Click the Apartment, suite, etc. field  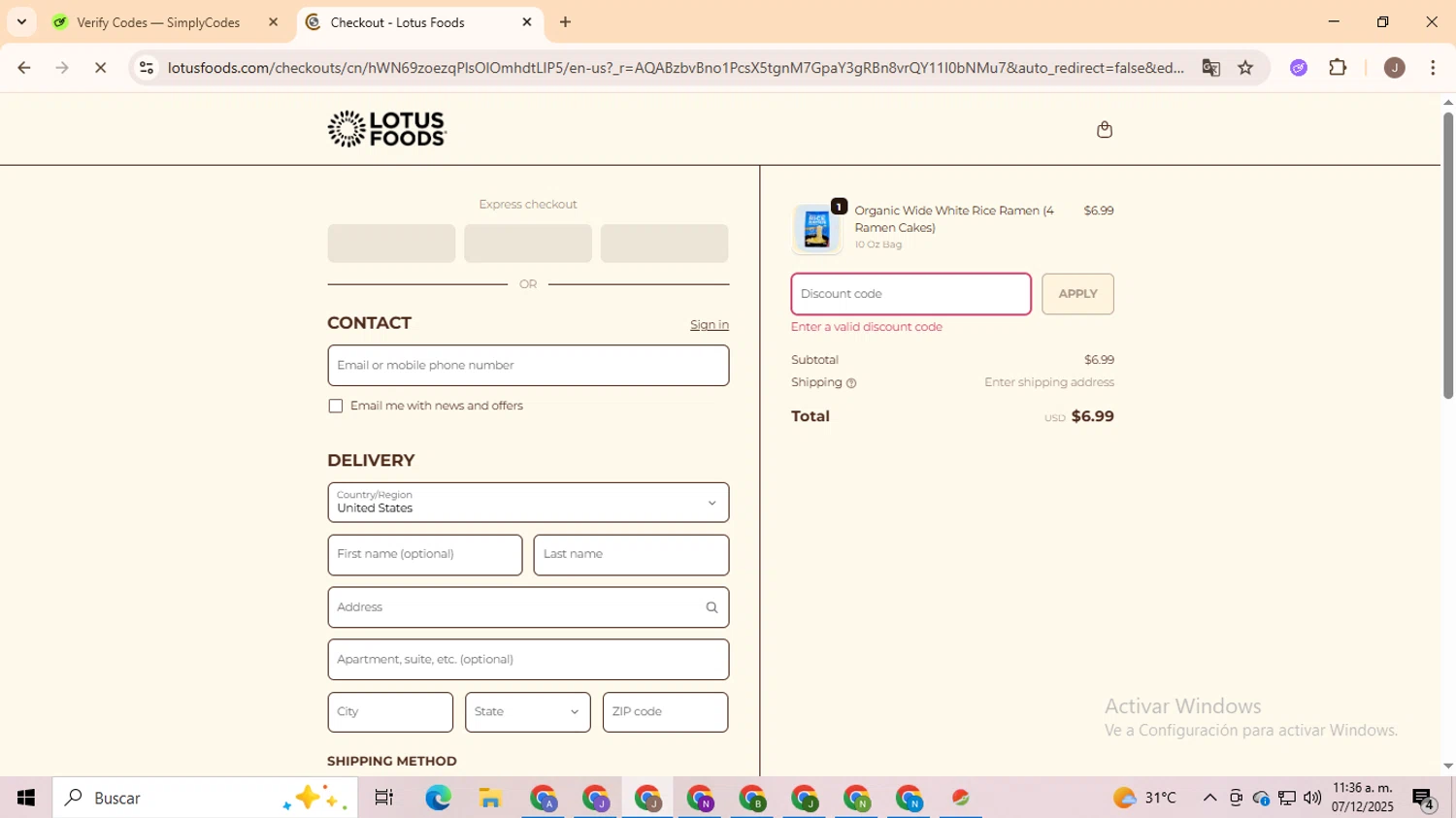528,660
